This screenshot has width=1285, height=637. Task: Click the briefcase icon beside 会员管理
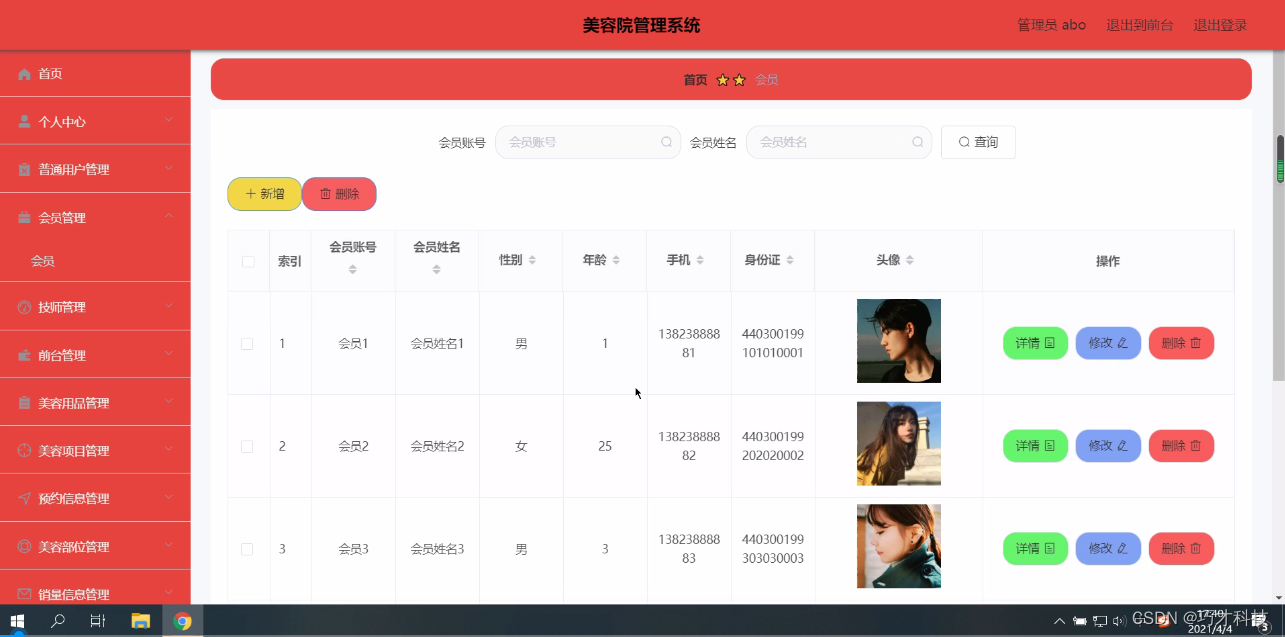[25, 218]
